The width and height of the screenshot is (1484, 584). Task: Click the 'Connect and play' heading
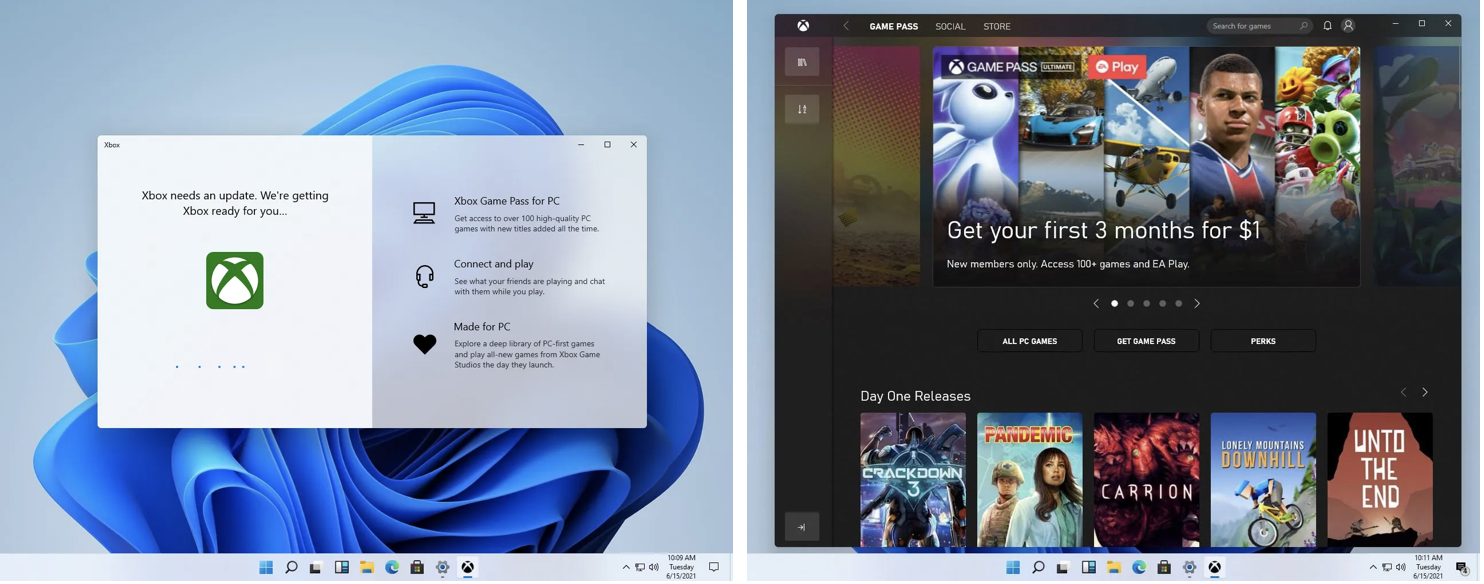pos(495,265)
